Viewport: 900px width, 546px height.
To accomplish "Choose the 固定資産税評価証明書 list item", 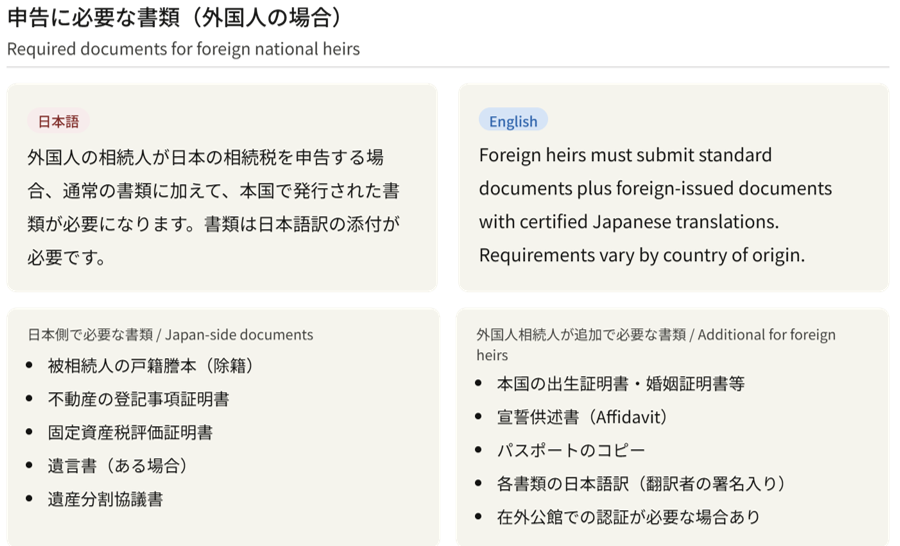I will (130, 433).
